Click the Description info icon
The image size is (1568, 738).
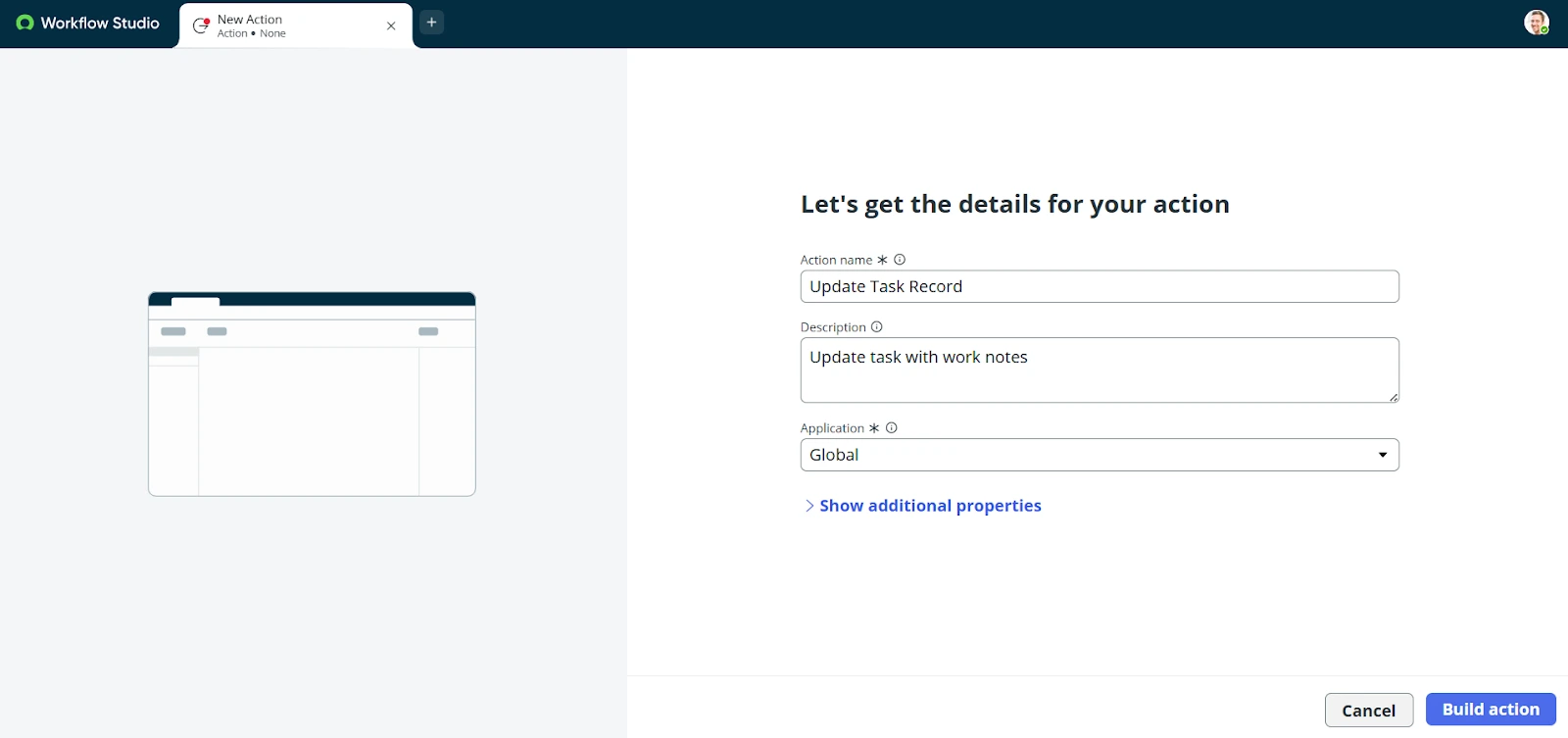pyautogui.click(x=877, y=327)
